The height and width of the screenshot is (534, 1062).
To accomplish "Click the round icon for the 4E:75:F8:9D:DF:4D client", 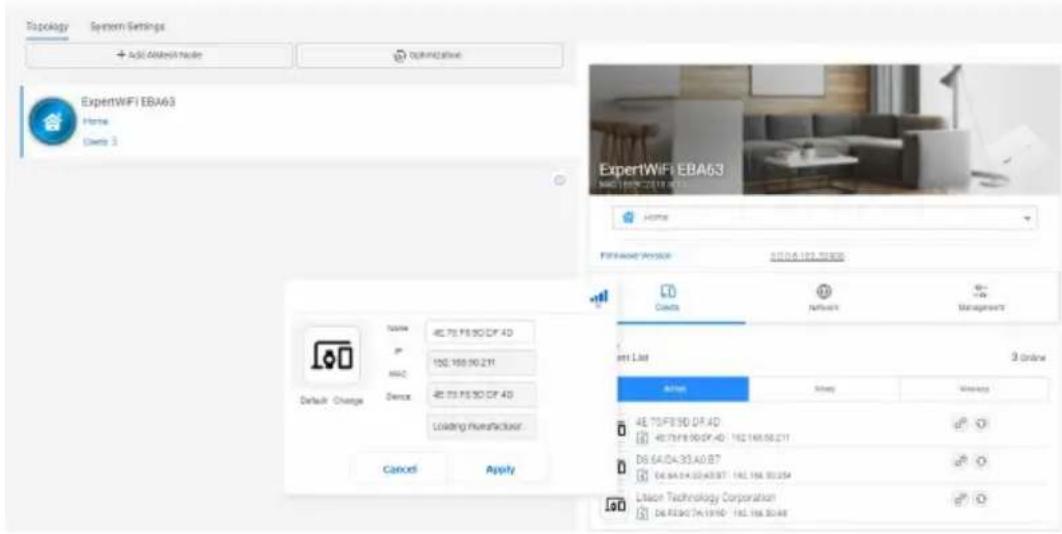I will coord(982,422).
